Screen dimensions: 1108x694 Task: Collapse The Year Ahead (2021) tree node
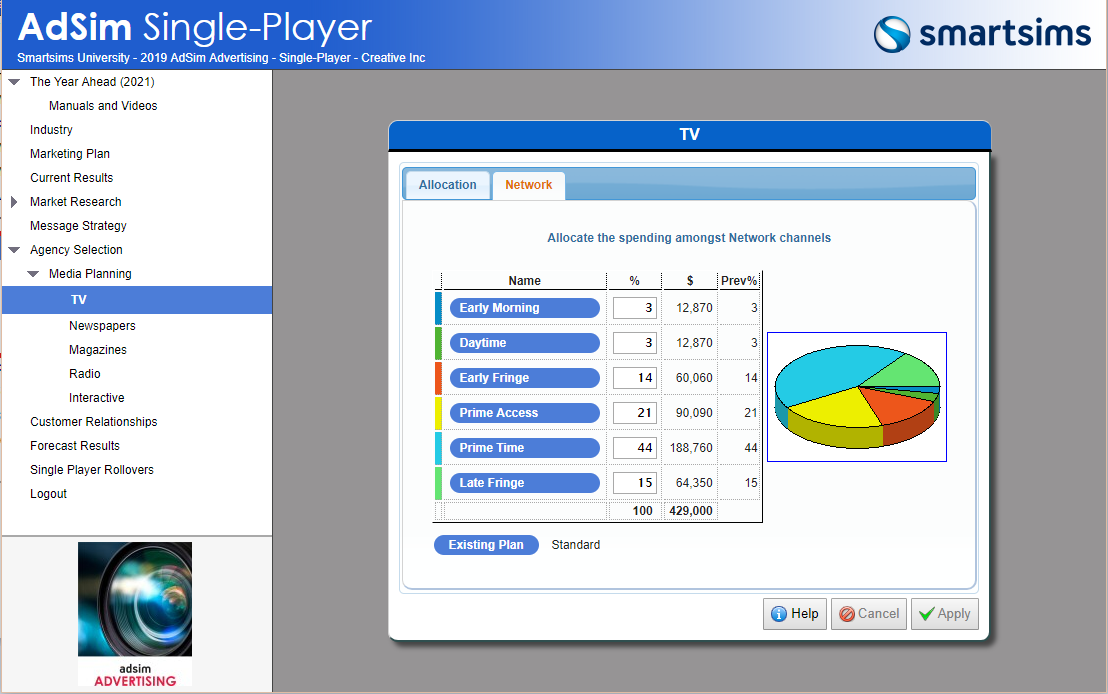click(14, 82)
